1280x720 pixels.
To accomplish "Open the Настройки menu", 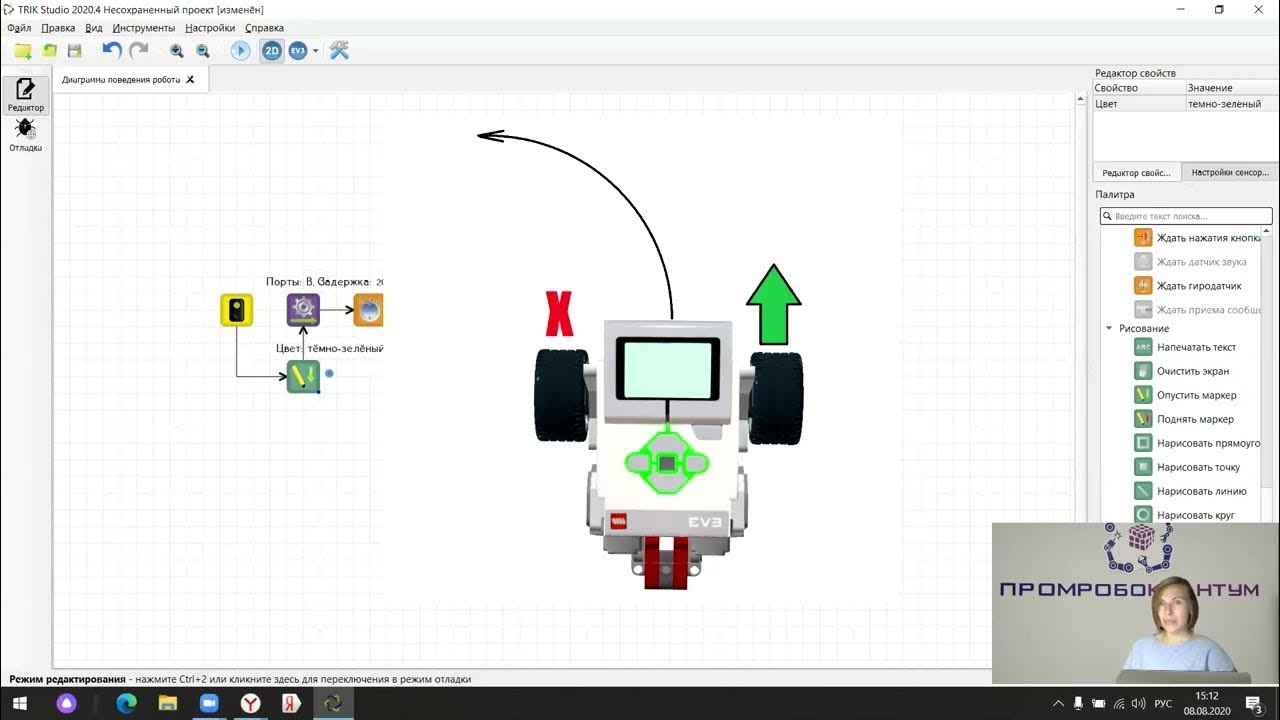I will pyautogui.click(x=210, y=28).
